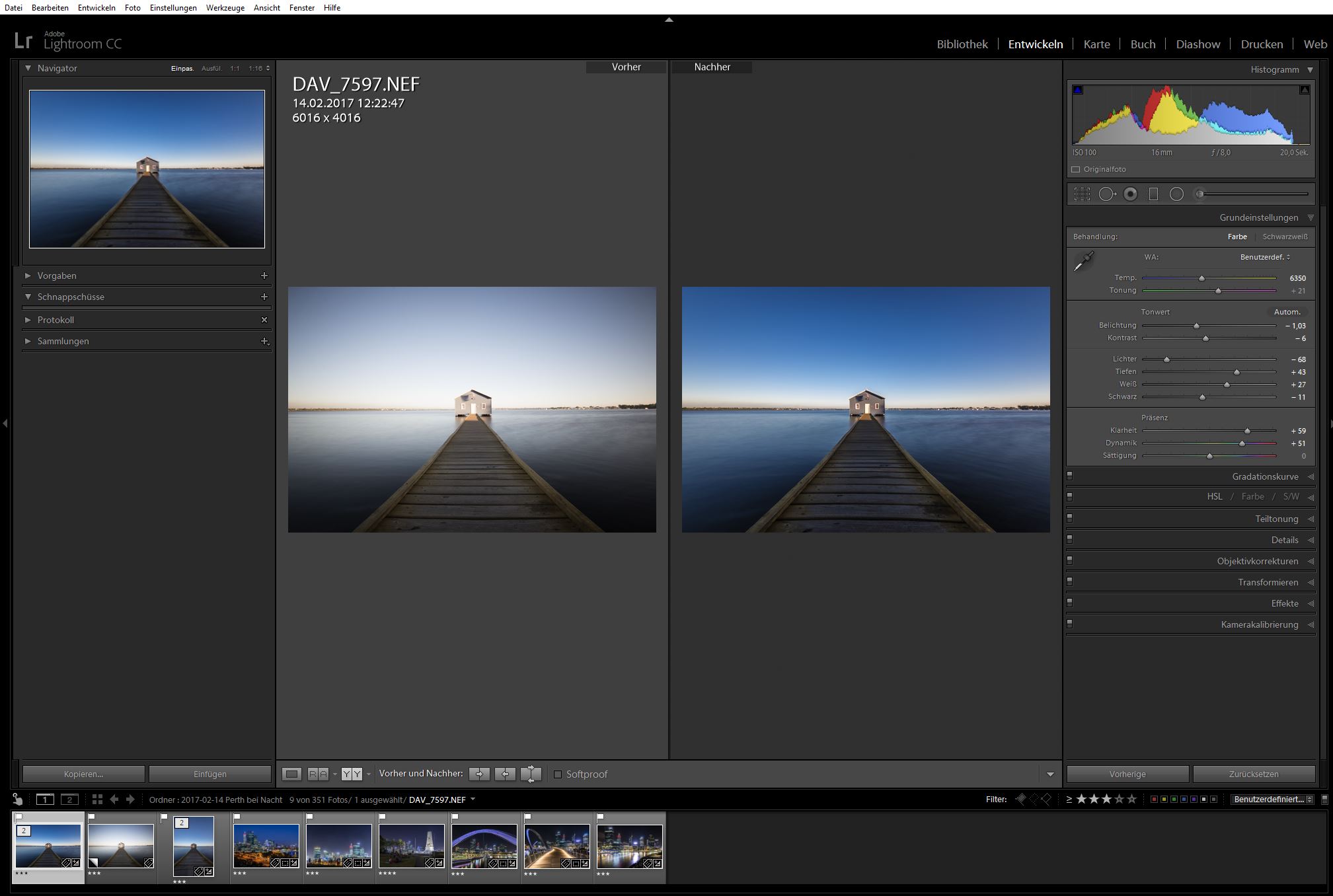Select the crop overlay tool
This screenshot has width=1333, height=896.
pyautogui.click(x=1082, y=194)
